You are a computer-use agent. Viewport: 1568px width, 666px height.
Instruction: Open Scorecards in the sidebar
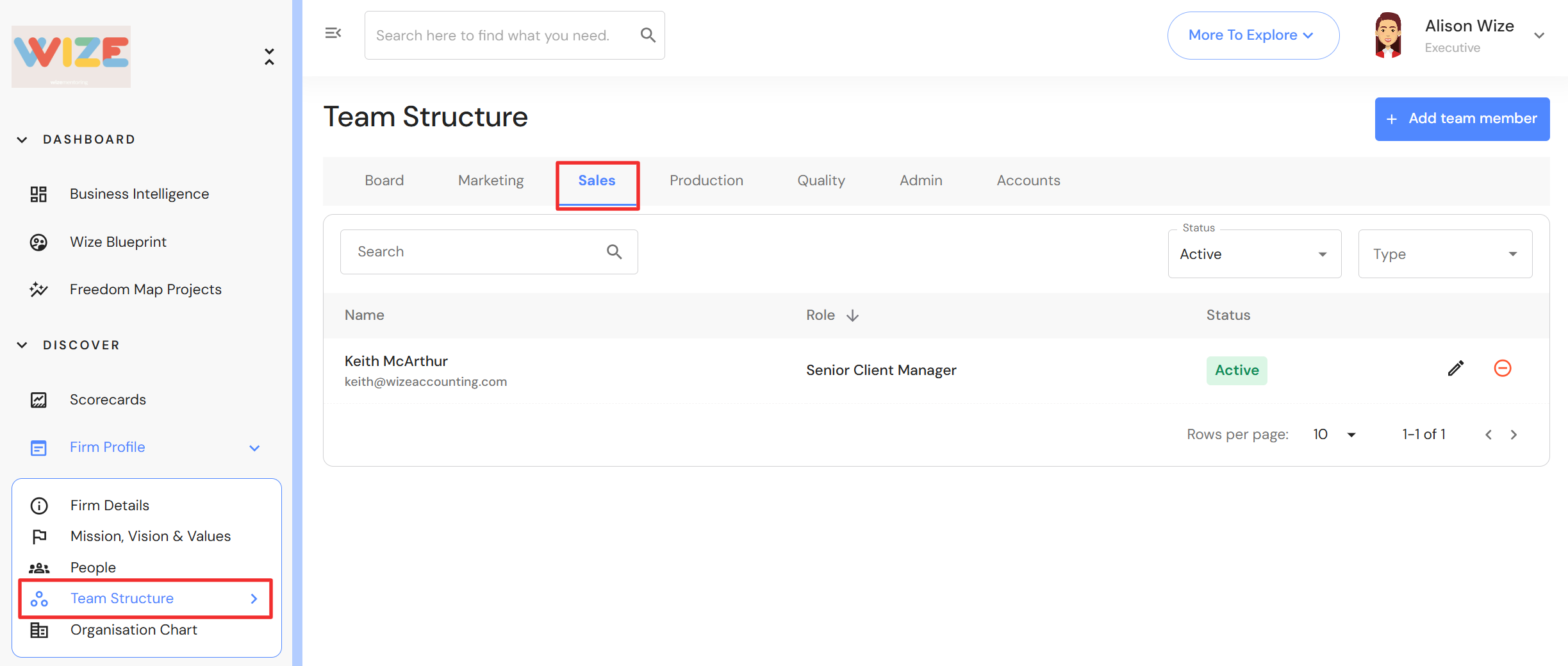click(108, 400)
